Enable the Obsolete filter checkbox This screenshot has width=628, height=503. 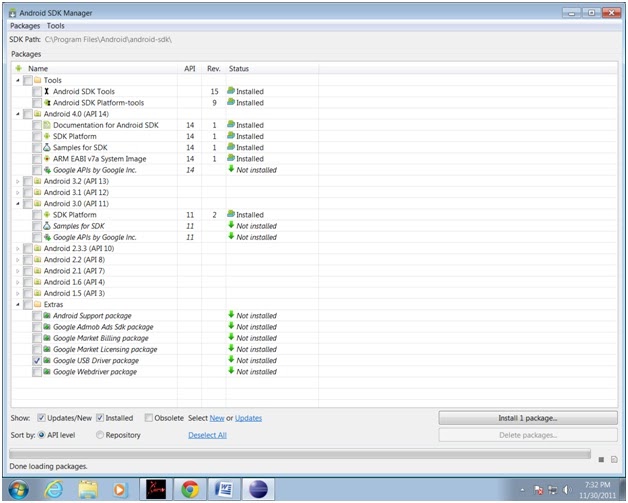click(149, 418)
